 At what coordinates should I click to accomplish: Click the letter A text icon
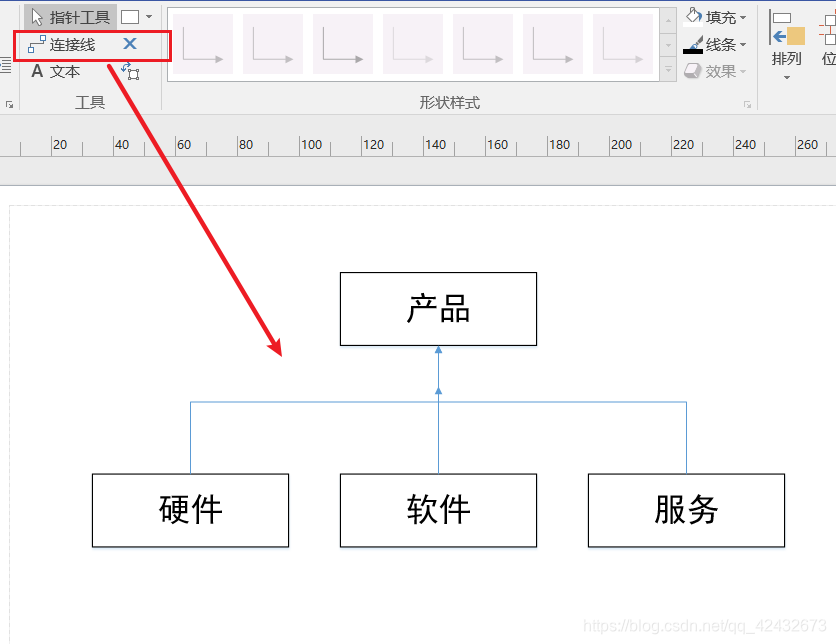coord(37,70)
